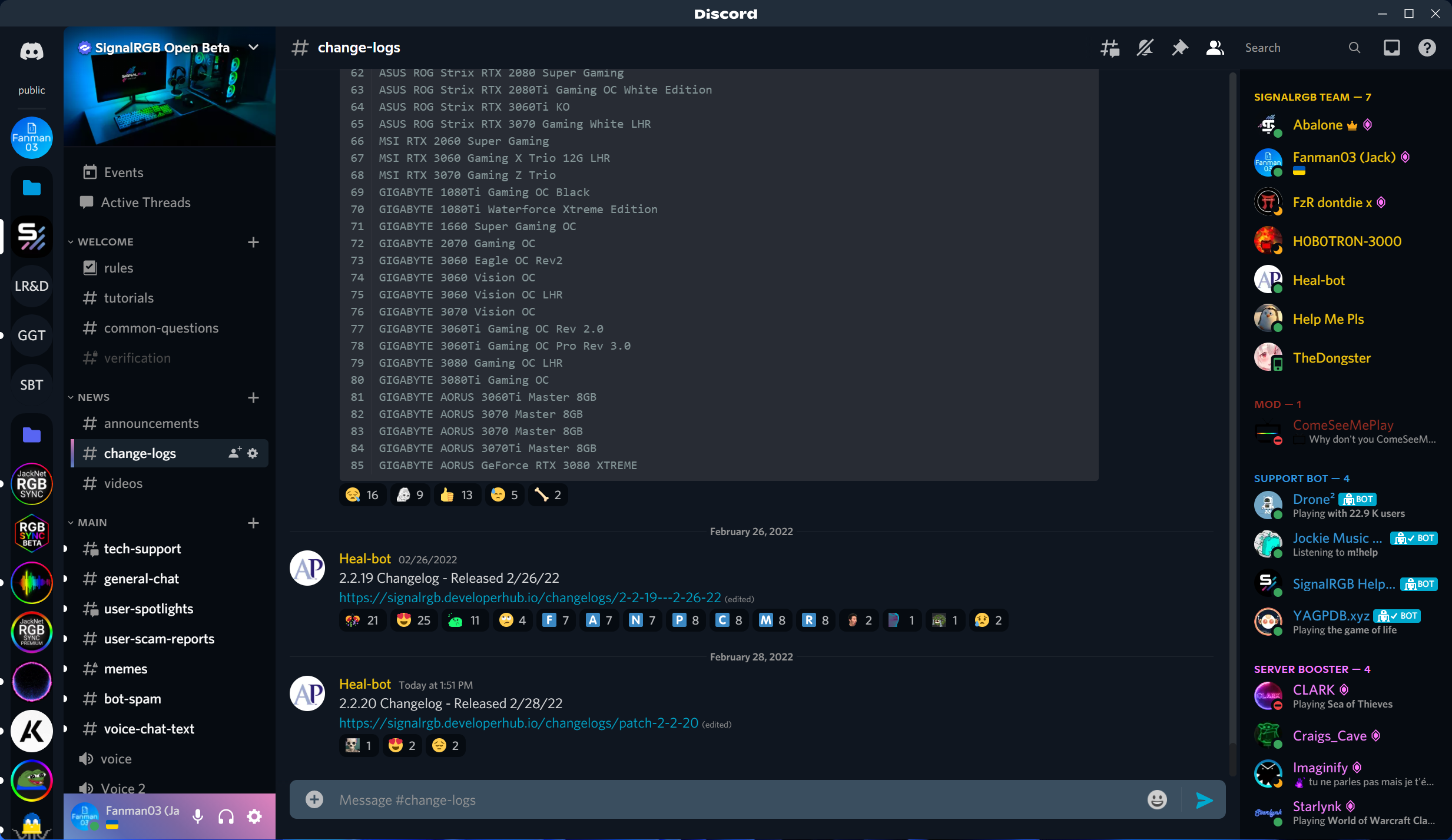1452x840 pixels.
Task: View pinned messages in change-logs
Action: tap(1179, 48)
